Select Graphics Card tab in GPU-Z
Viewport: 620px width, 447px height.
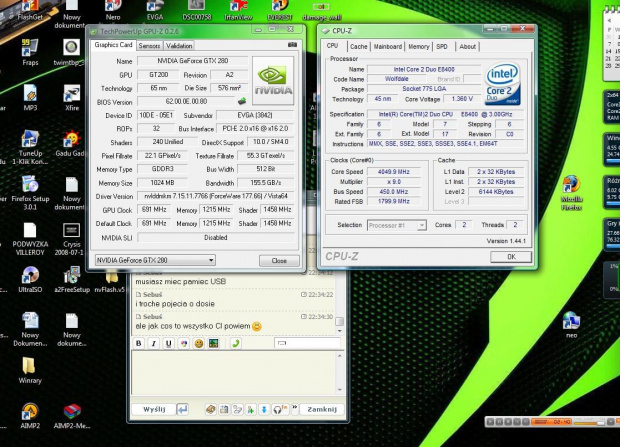coord(113,45)
